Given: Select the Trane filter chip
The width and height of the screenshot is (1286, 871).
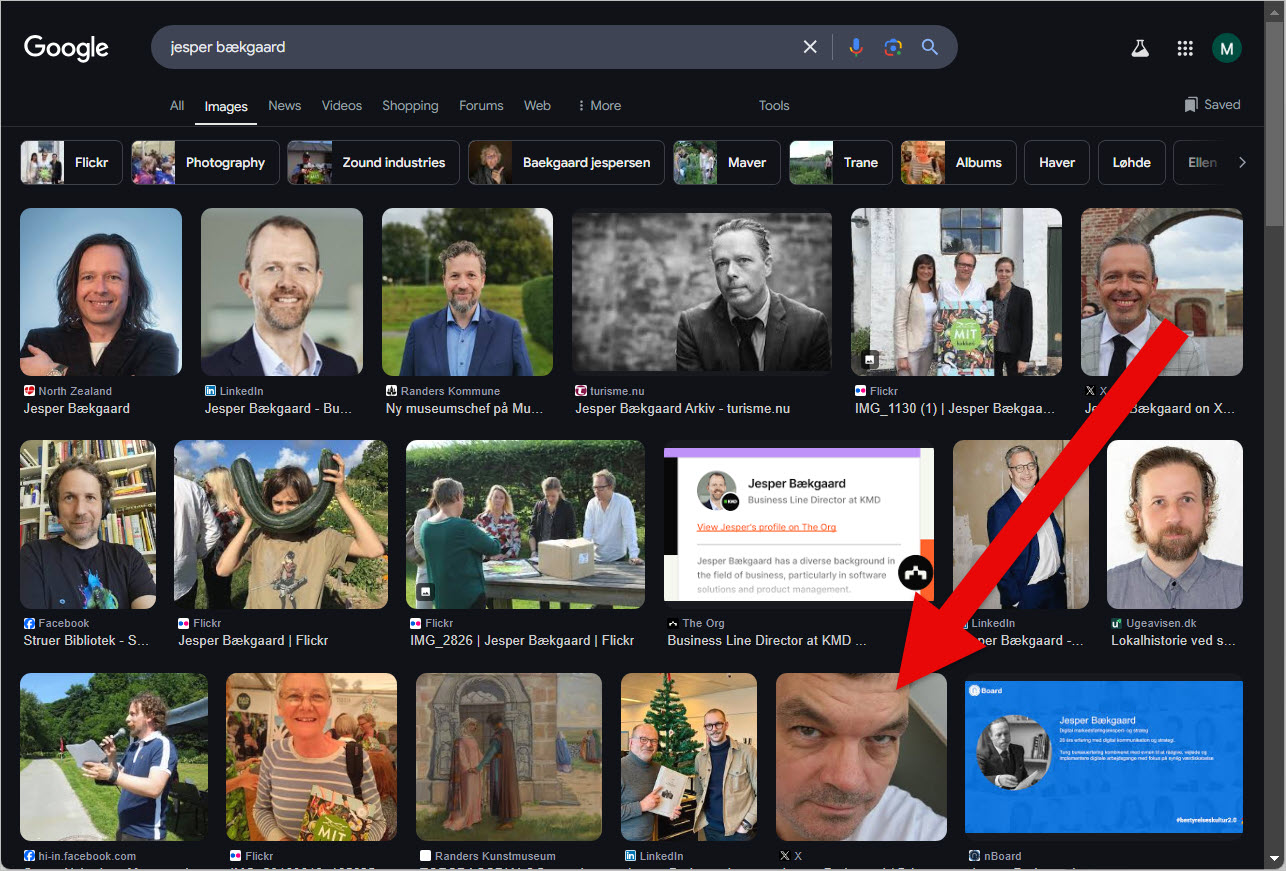Looking at the screenshot, I should pos(840,162).
